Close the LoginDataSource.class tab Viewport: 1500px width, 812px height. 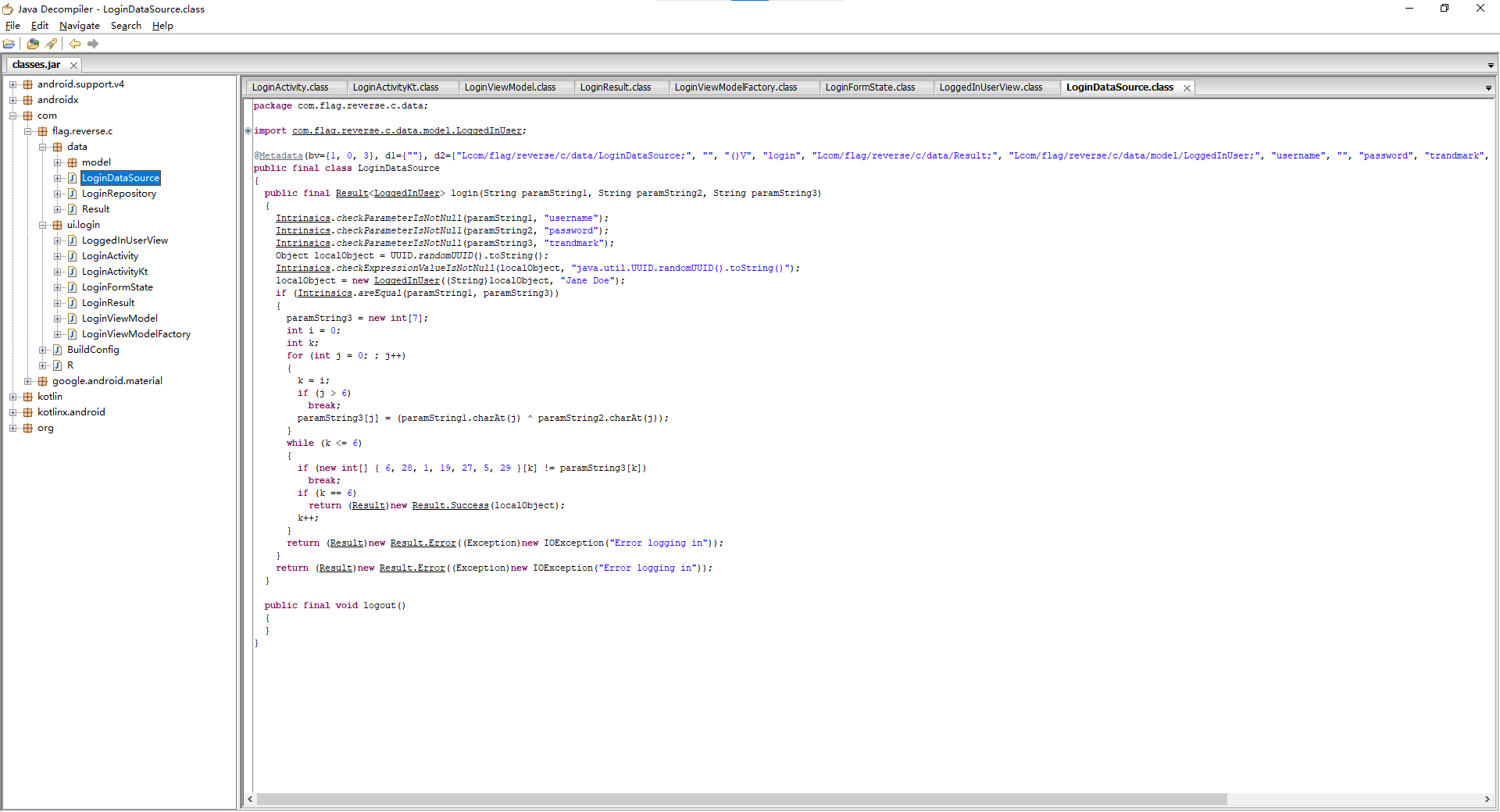pos(1187,88)
